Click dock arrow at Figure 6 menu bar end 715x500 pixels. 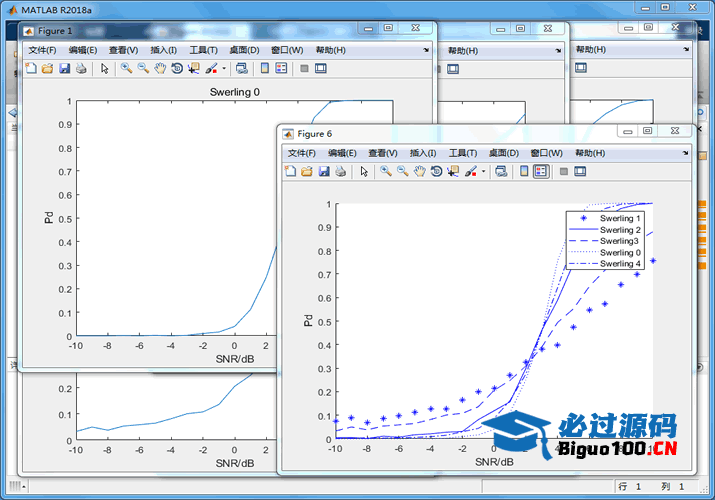685,153
